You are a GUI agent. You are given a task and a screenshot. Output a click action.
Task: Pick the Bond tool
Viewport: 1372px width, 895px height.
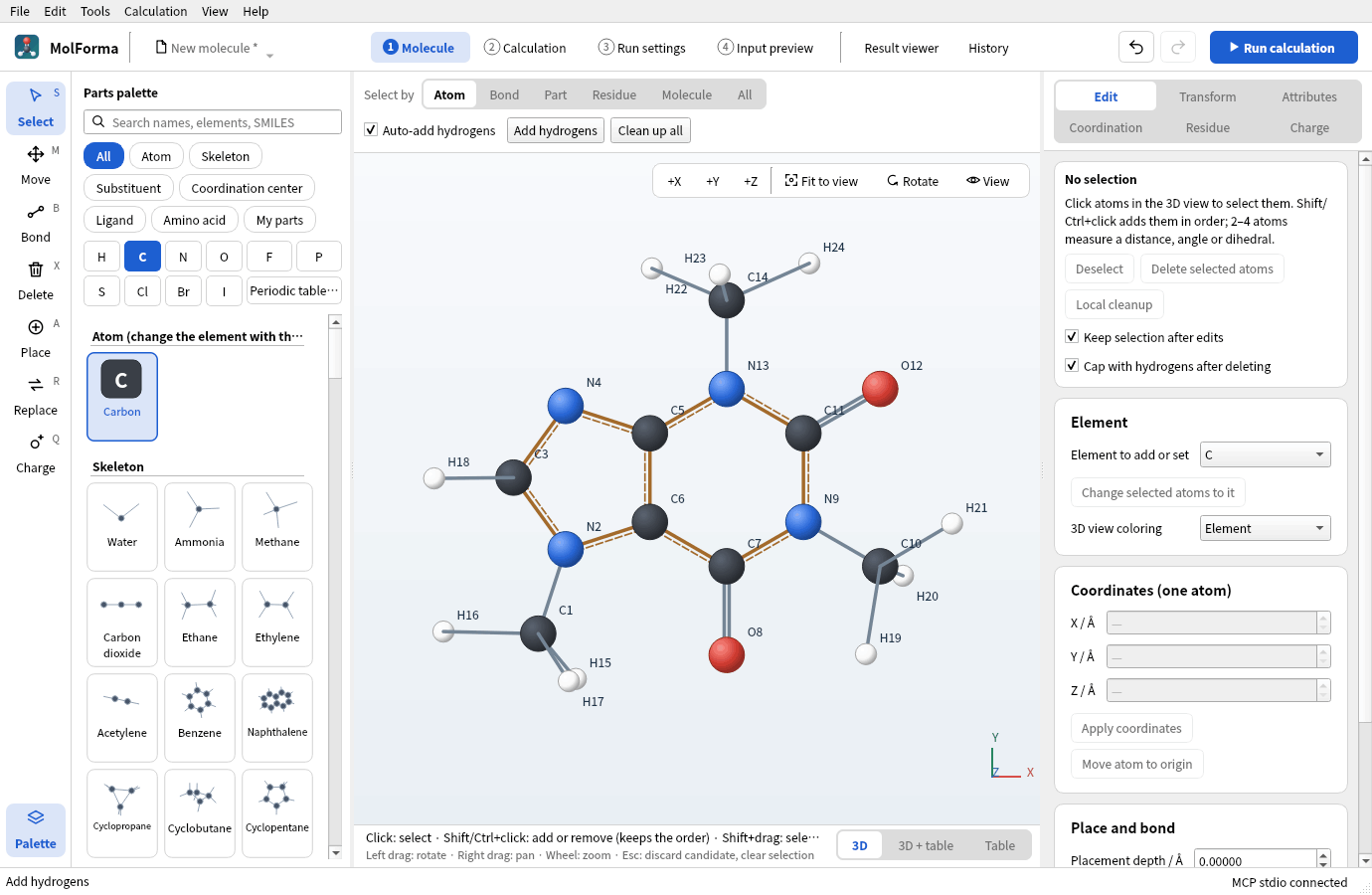click(36, 223)
